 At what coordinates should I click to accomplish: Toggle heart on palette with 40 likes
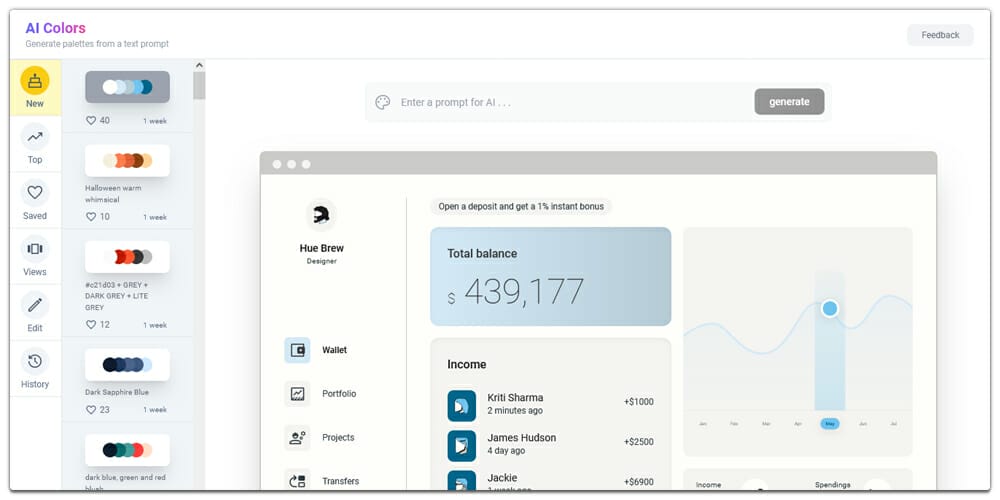pos(91,121)
